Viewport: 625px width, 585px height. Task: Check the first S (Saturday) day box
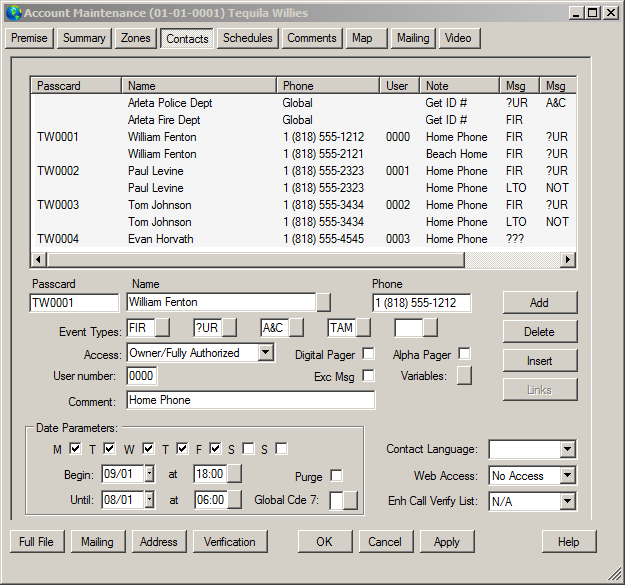[x=248, y=449]
